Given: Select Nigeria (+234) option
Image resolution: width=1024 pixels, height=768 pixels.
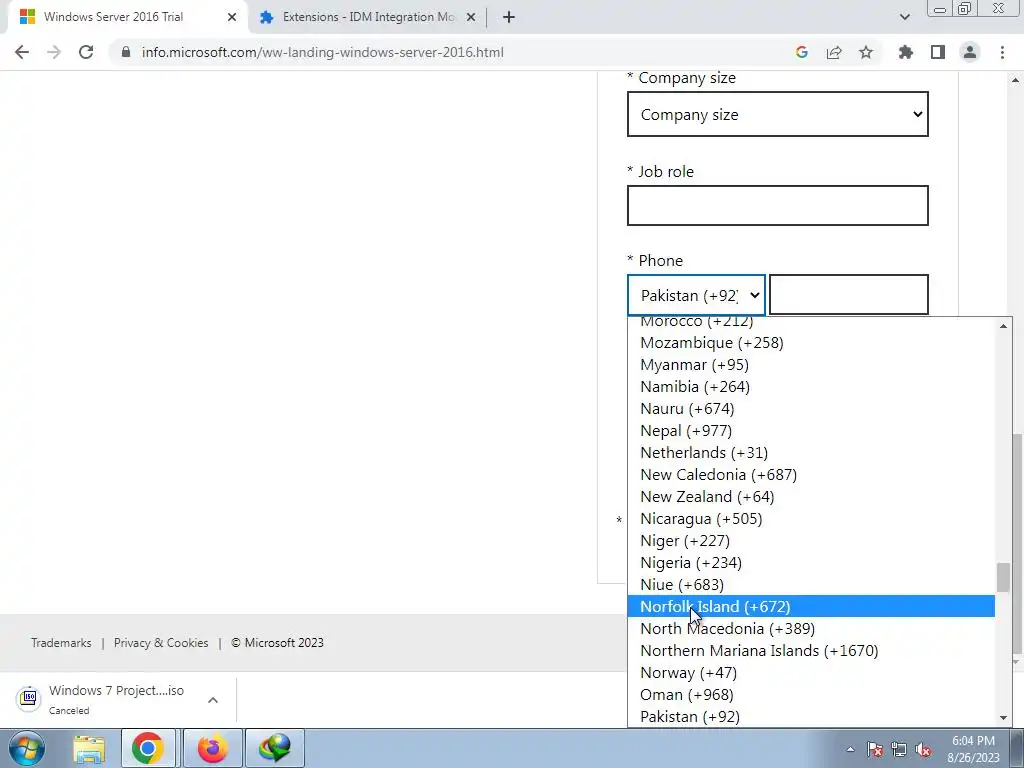Looking at the screenshot, I should [x=811, y=563].
